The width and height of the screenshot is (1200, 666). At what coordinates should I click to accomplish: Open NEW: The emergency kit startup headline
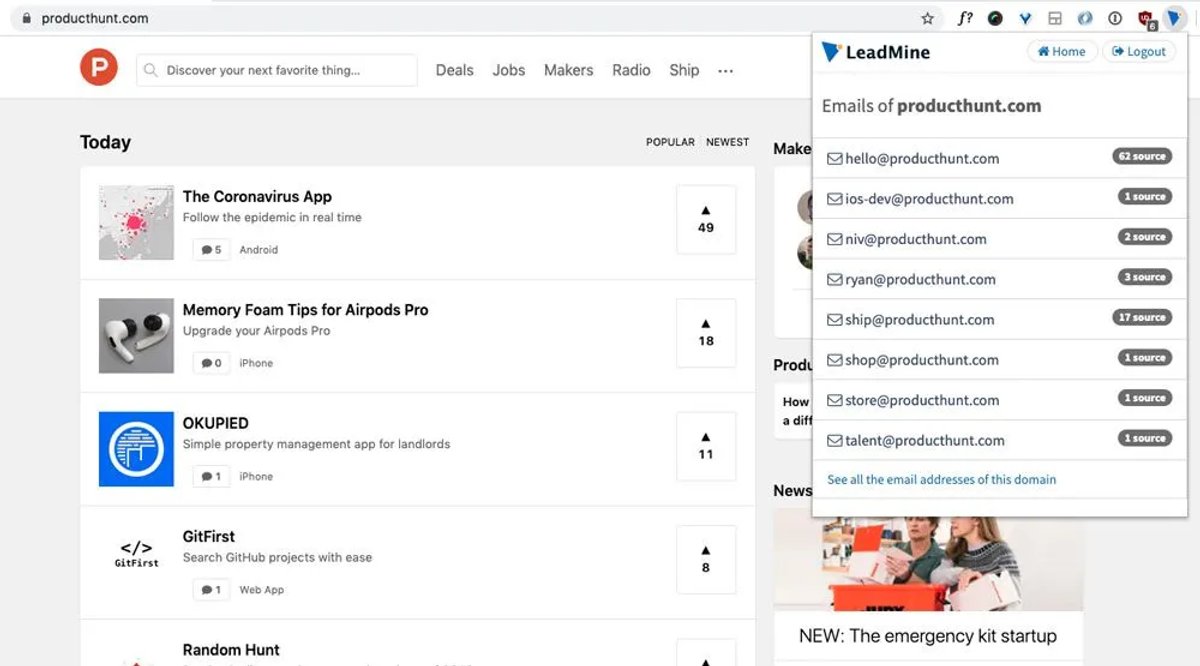tap(928, 636)
